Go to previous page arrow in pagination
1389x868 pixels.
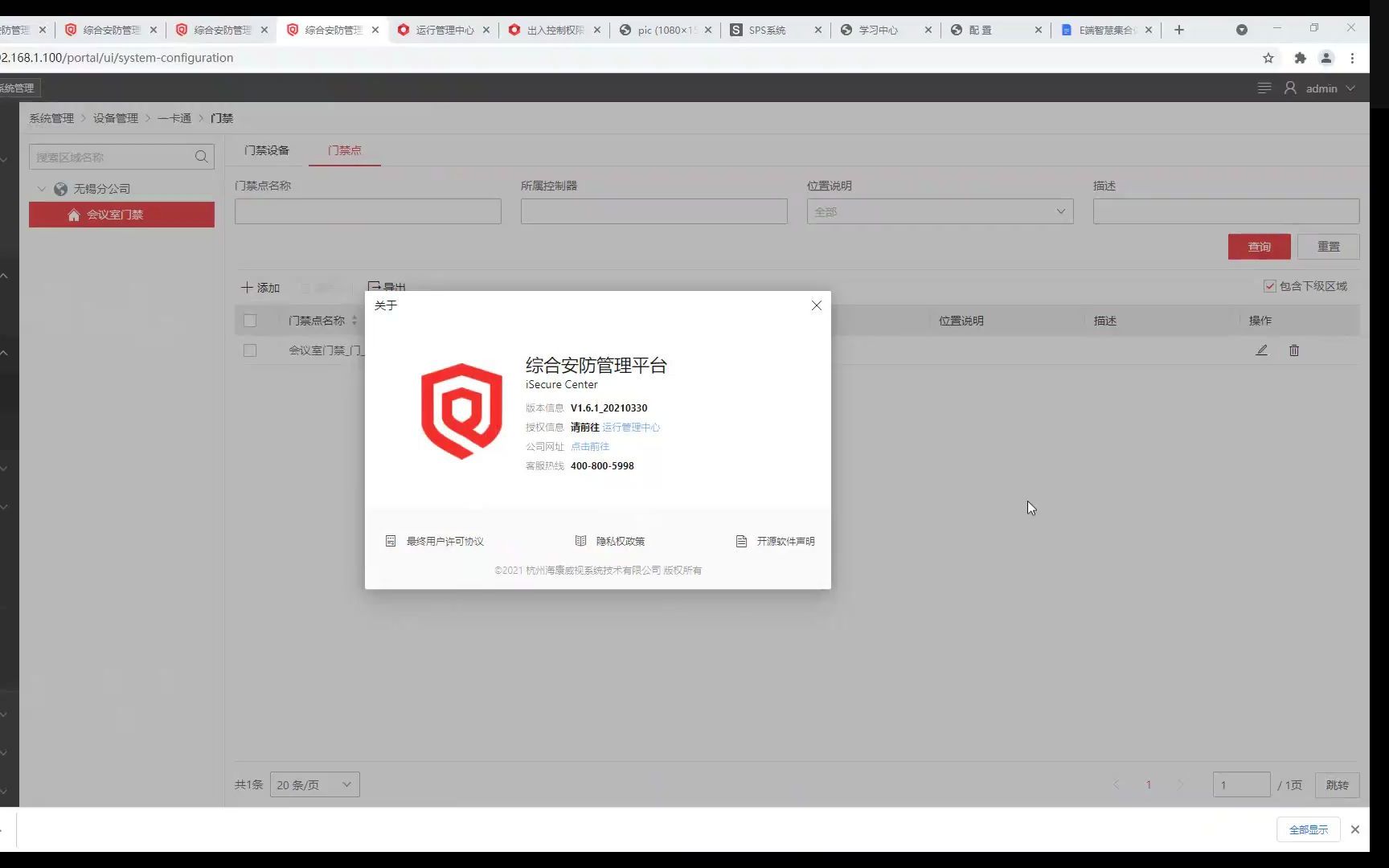[1117, 785]
